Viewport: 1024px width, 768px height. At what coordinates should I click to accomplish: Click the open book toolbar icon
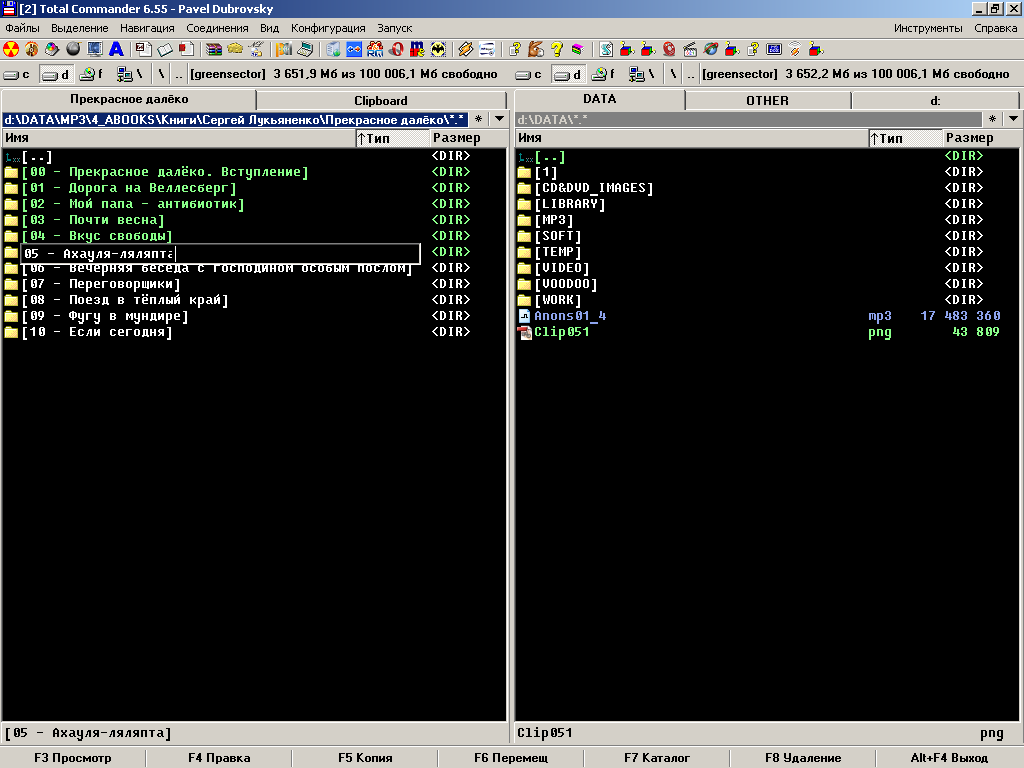click(165, 49)
